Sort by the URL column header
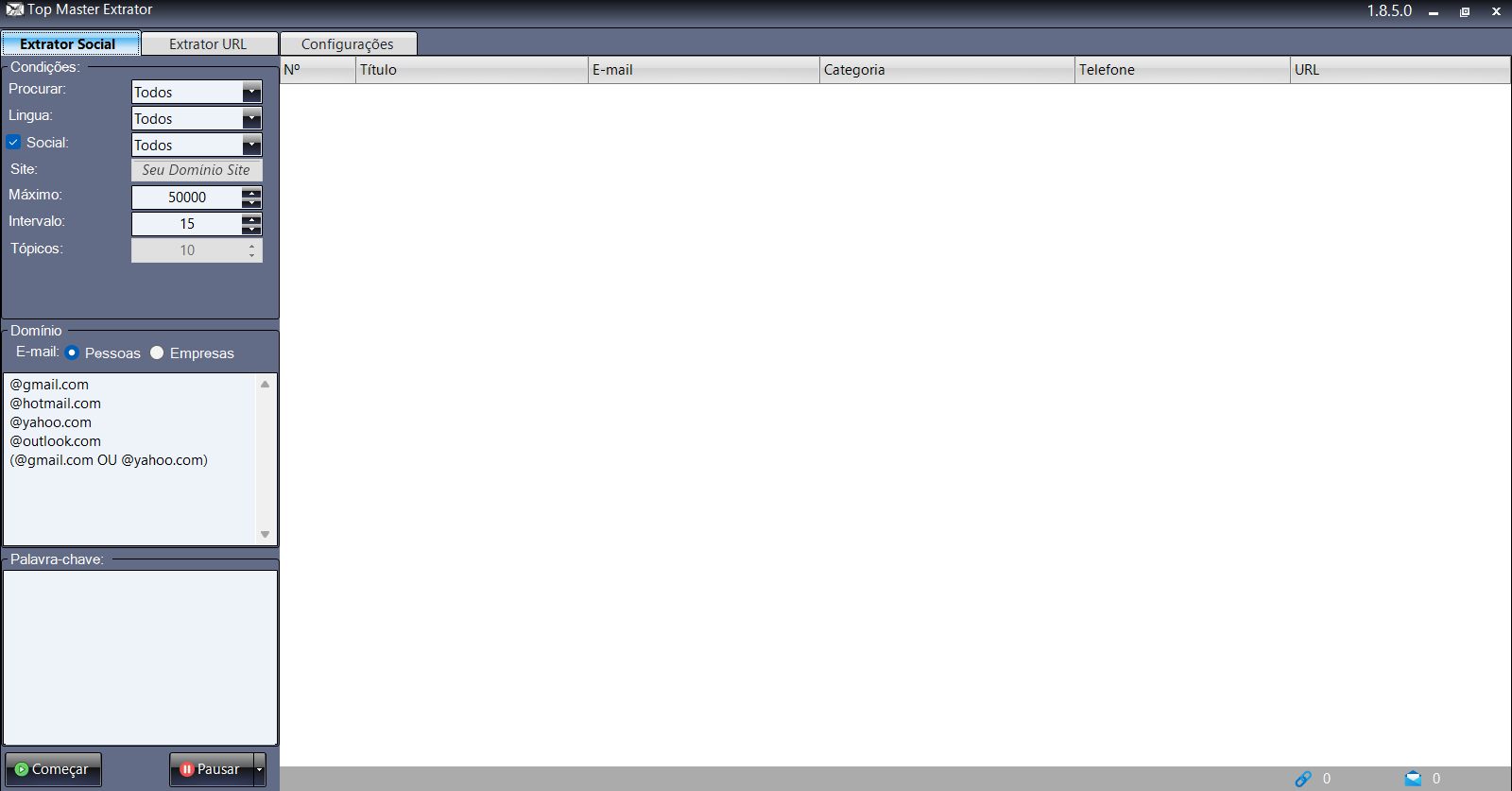The image size is (1512, 791). click(x=1400, y=70)
